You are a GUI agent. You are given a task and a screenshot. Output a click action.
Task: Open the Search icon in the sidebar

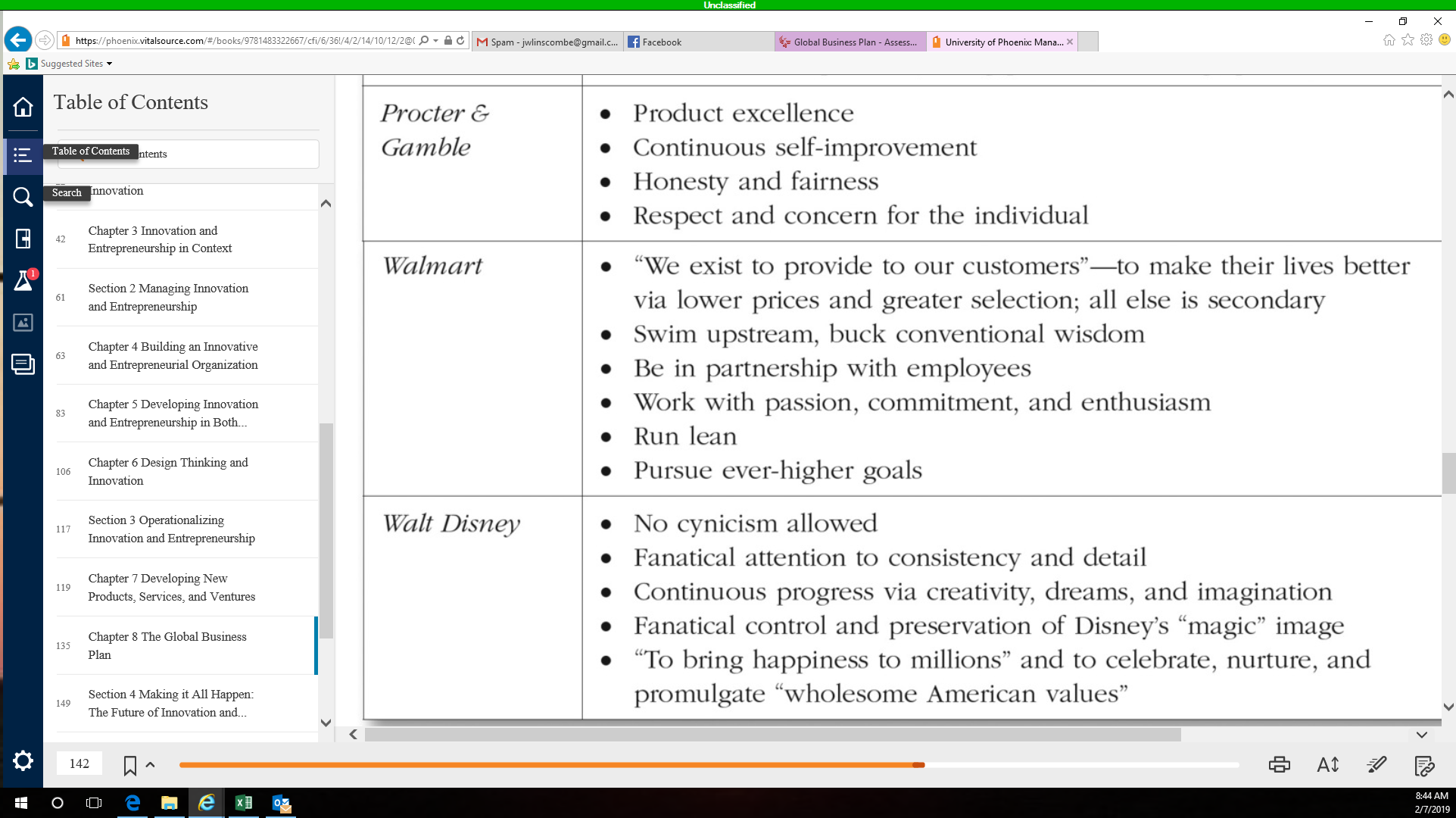coord(23,197)
